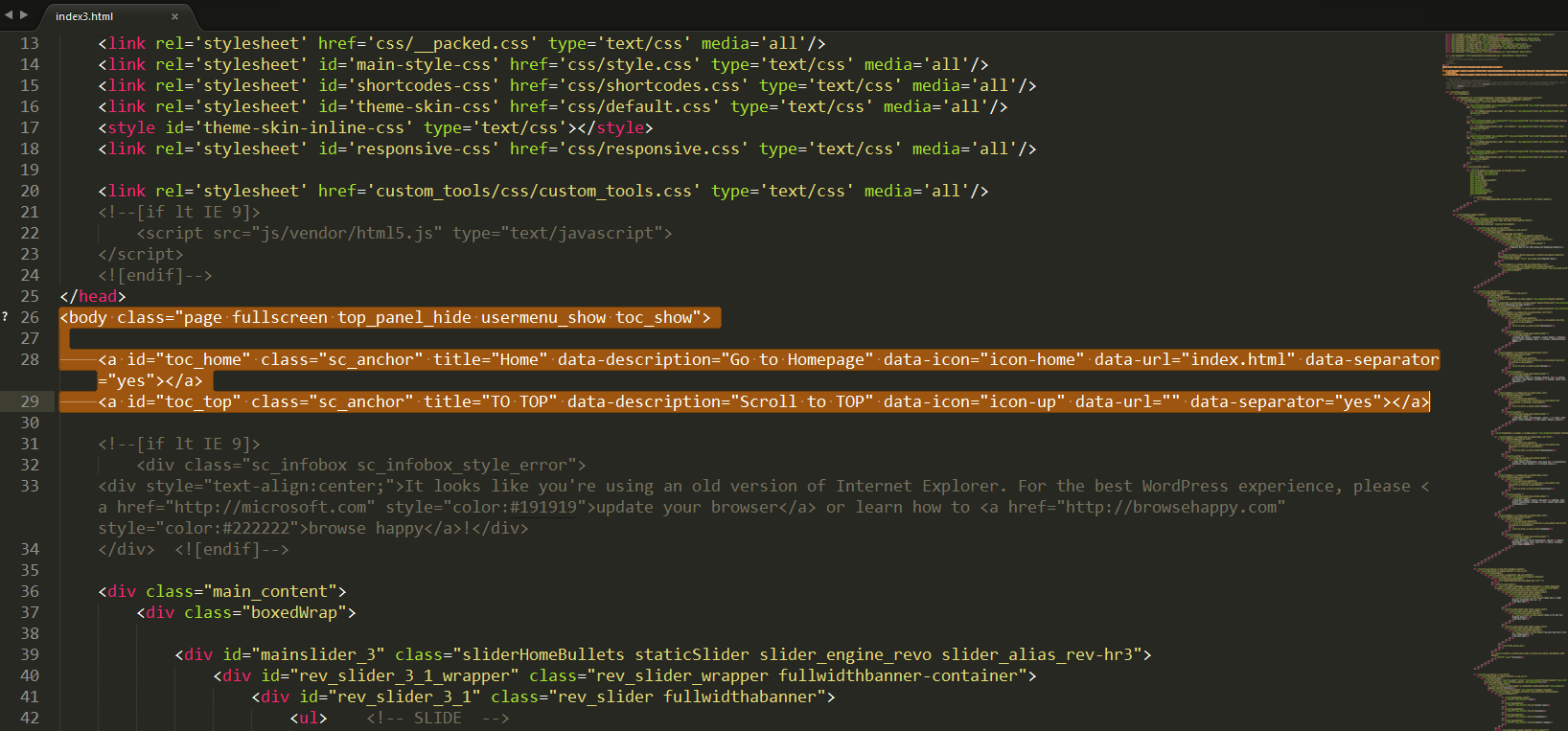Place cursor on empty line 30
This screenshot has height=731, width=1568.
point(288,423)
